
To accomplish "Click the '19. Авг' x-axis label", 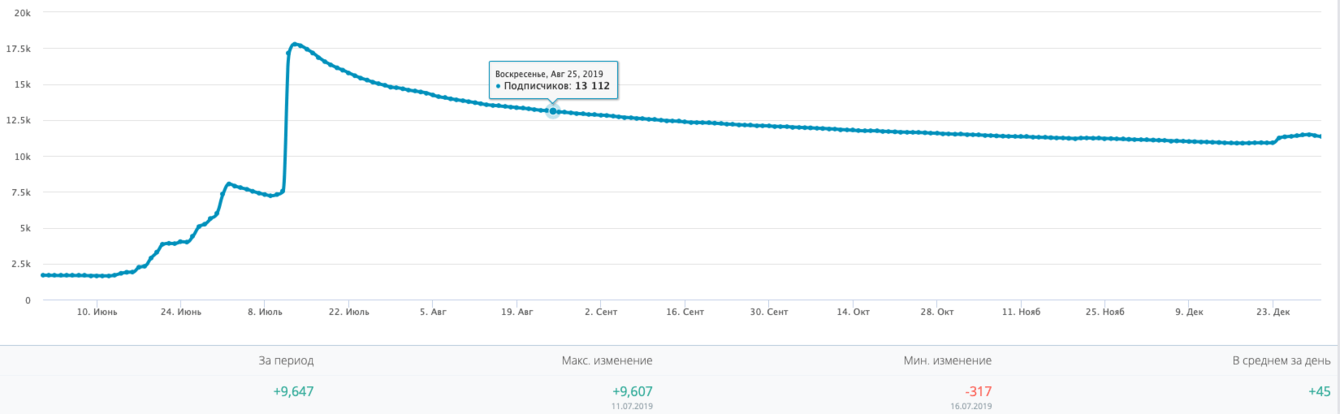I will pyautogui.click(x=516, y=312).
